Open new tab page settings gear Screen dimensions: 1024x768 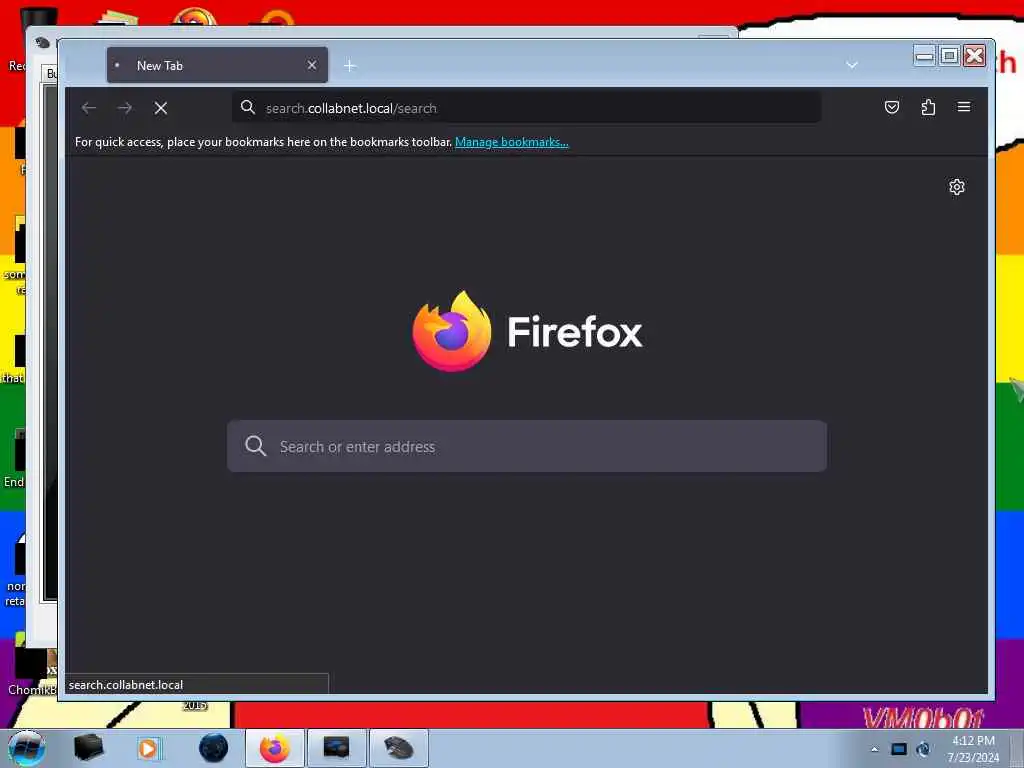(x=957, y=187)
